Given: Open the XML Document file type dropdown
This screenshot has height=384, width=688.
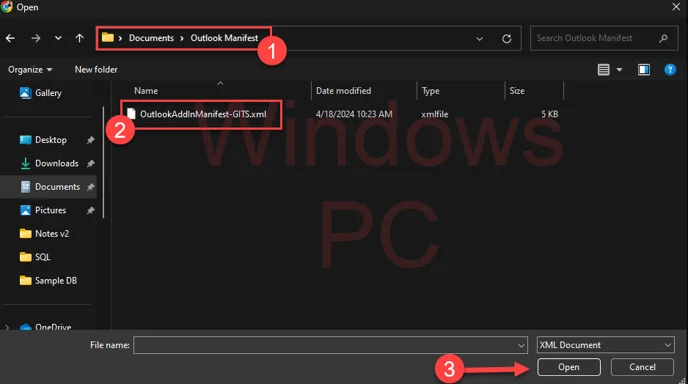Looking at the screenshot, I should [606, 345].
